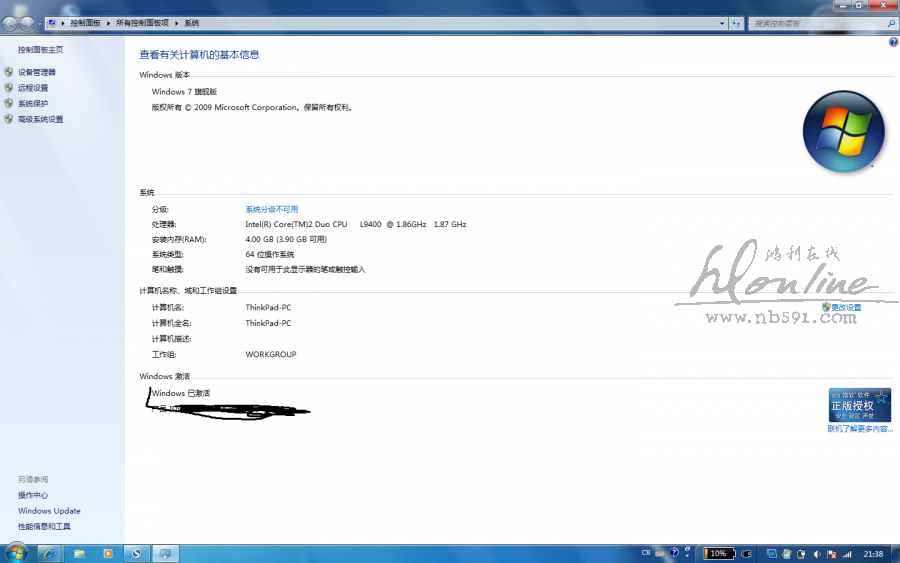900x563 pixels.
Task: Click the 远程设置 link
Action: (32, 88)
